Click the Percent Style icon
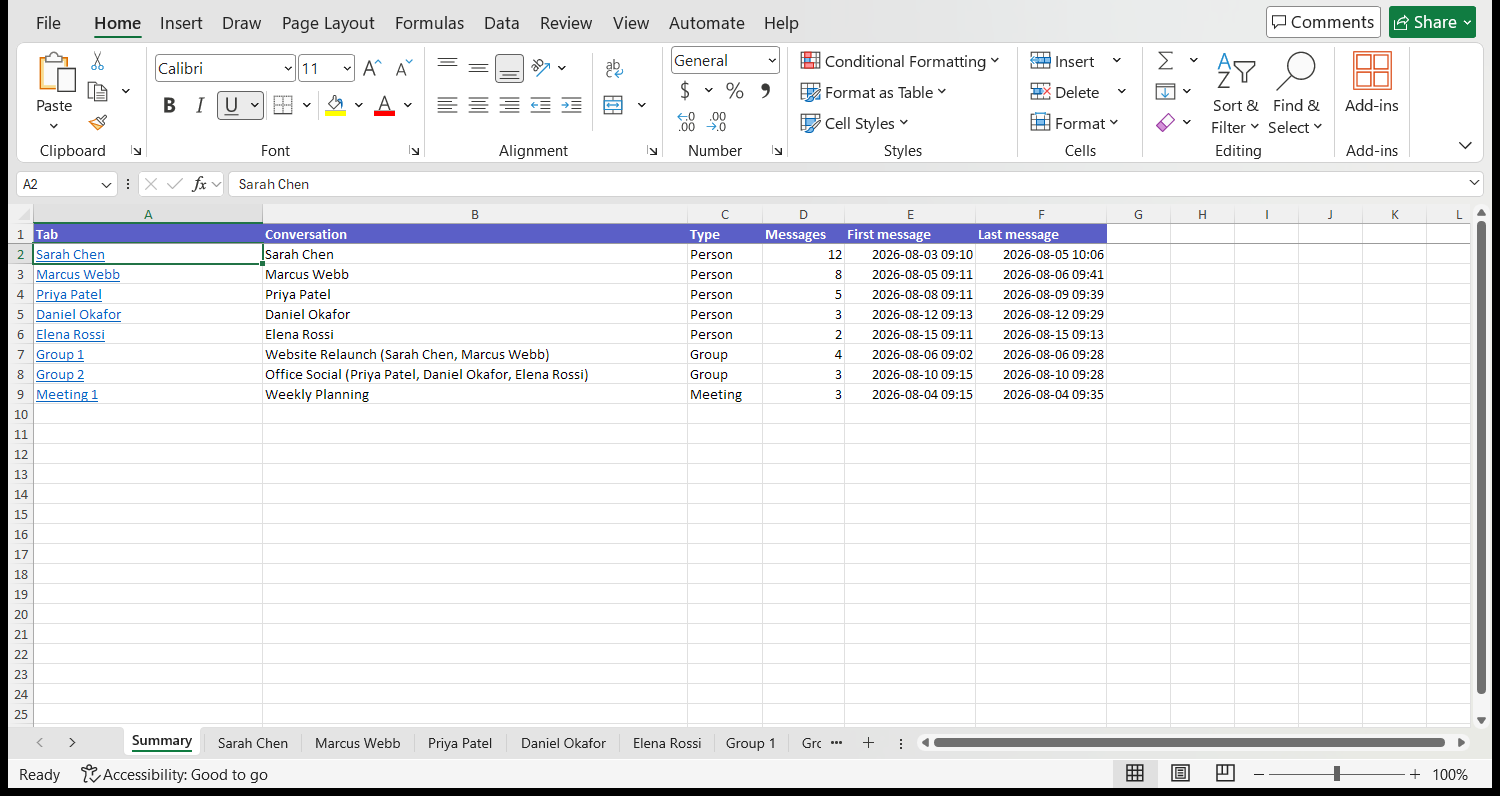This screenshot has height=796, width=1500. (x=735, y=91)
